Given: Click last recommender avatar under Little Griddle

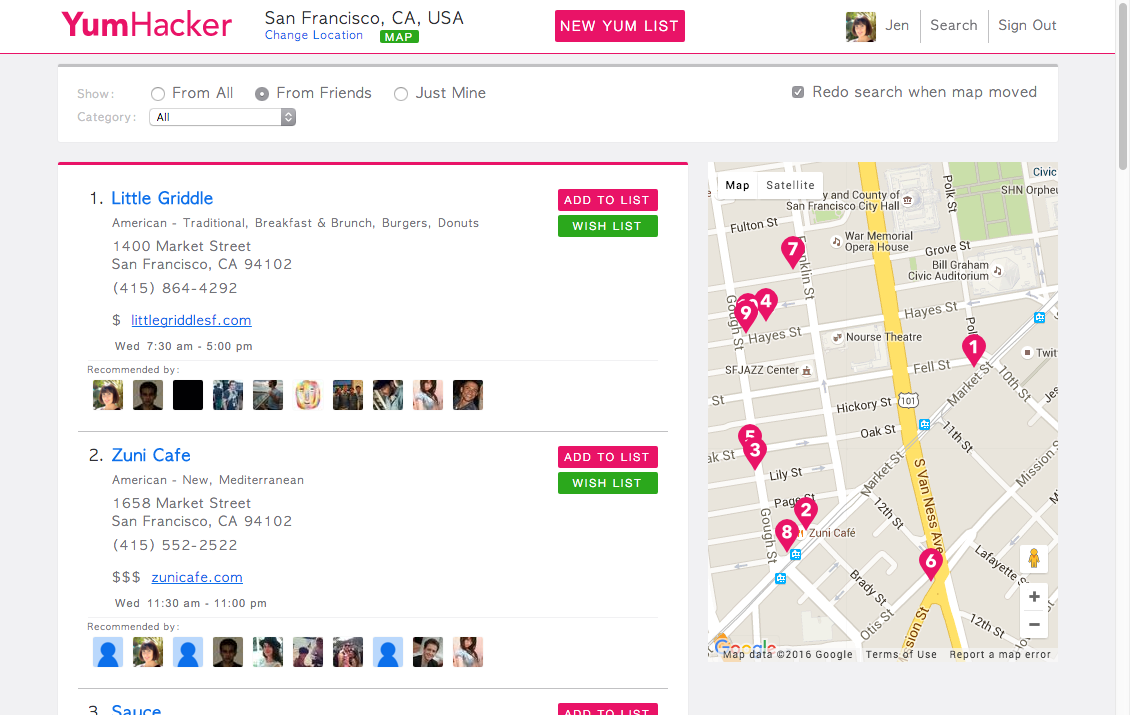Looking at the screenshot, I should coord(468,395).
